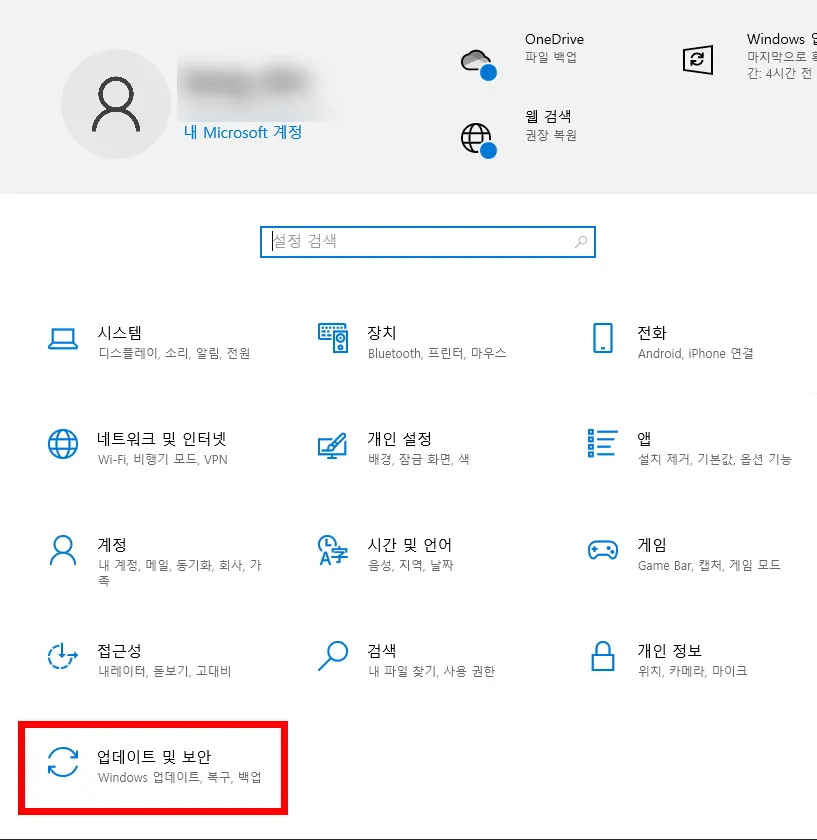
Task: Click 설치 제거, 기본값, 옵션 기능 description
Action: (715, 459)
